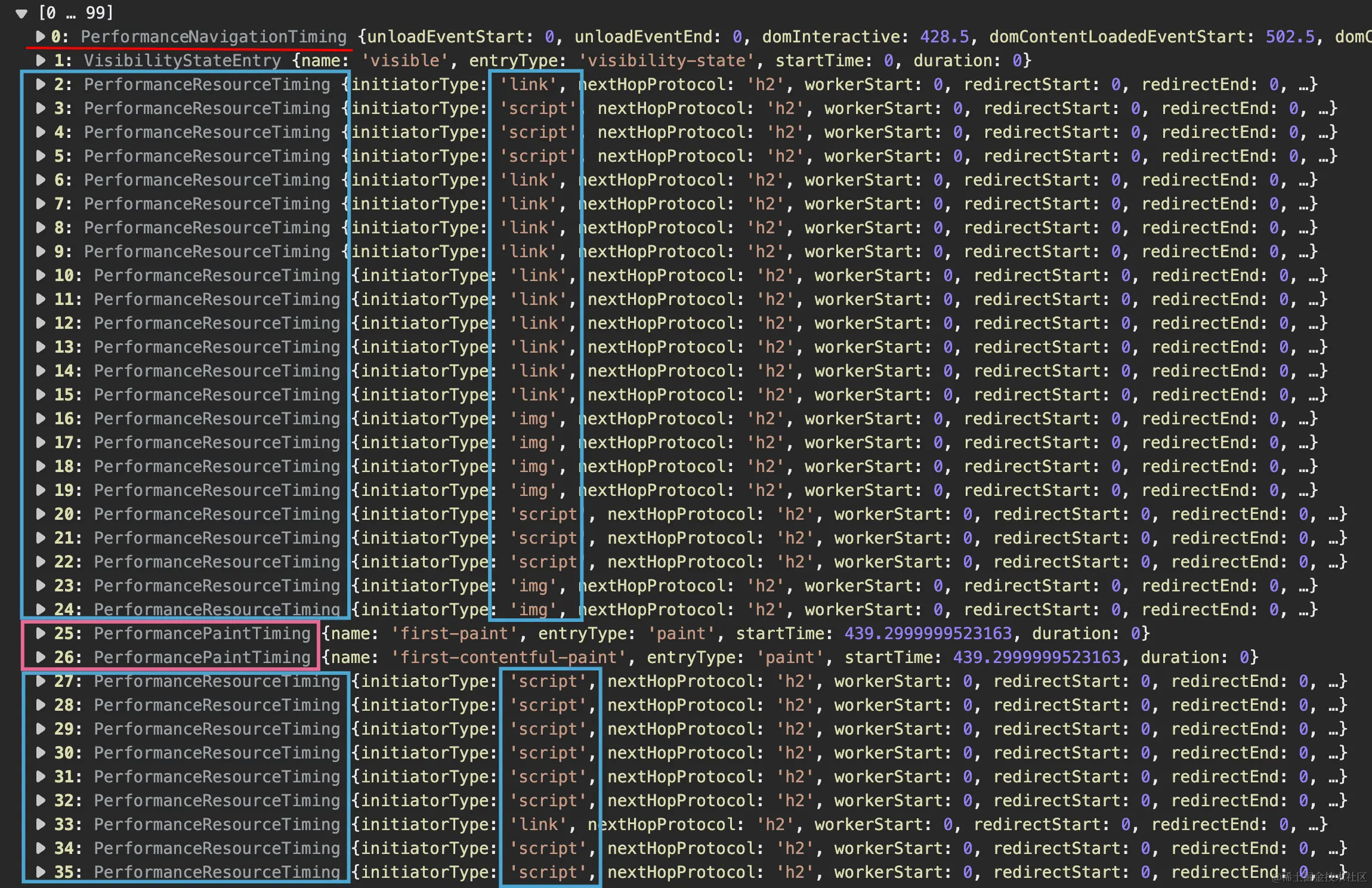The height and width of the screenshot is (888, 1372).
Task: Click VisibilityStateEntry object label
Action: click(182, 60)
